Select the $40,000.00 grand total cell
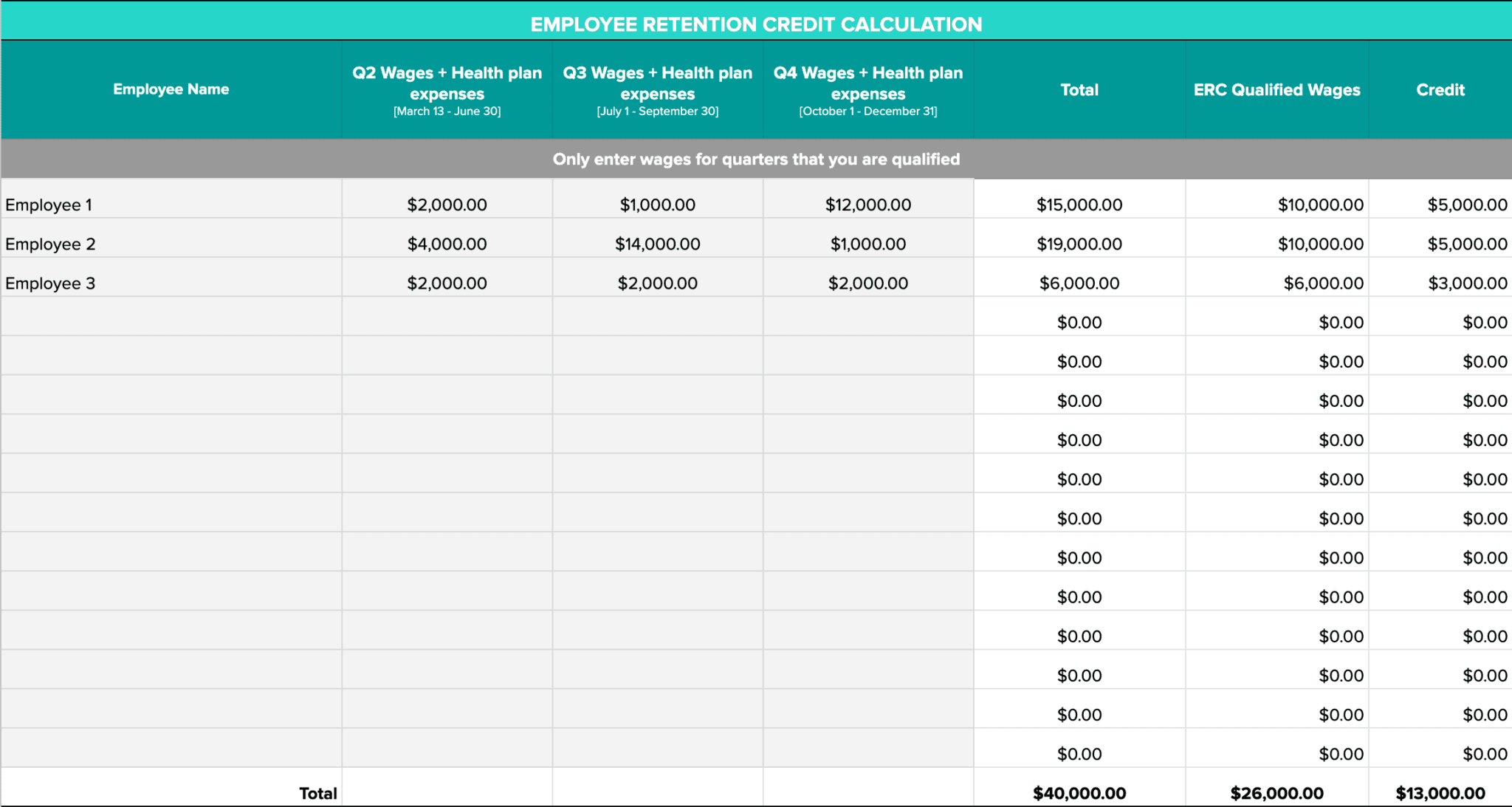The height and width of the screenshot is (807, 1512). coord(1079,792)
